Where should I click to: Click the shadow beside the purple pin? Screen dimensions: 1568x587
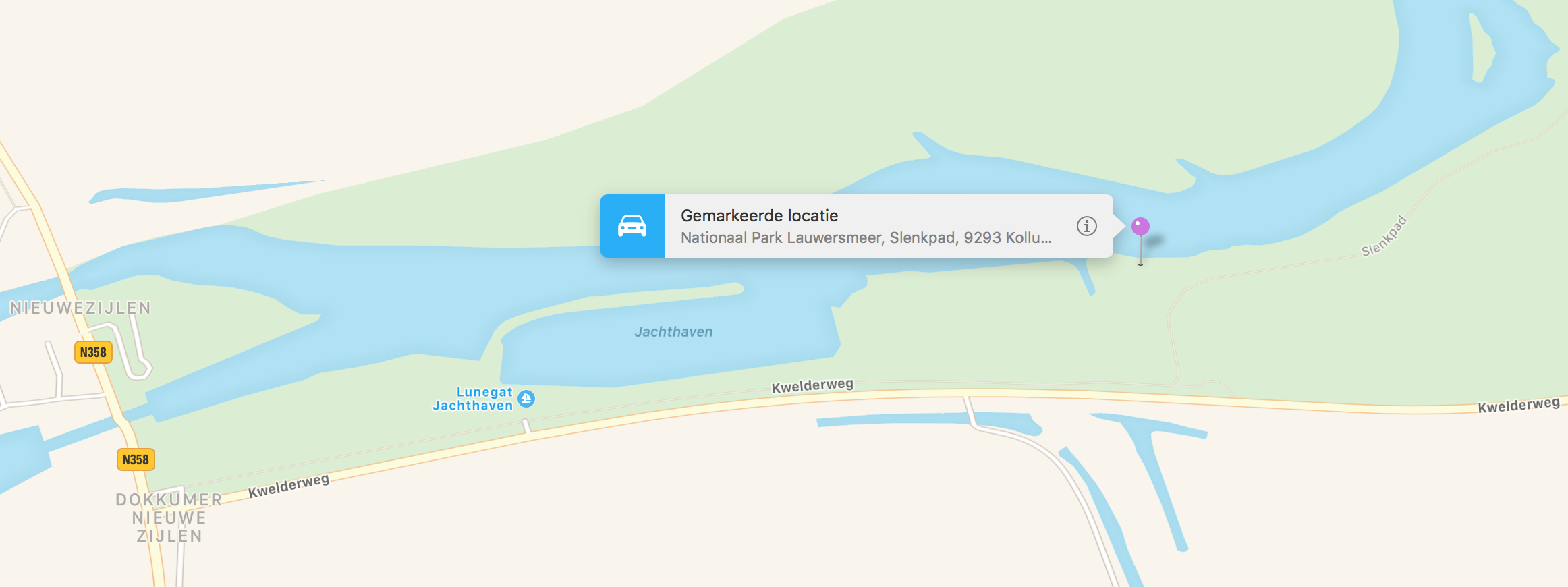click(1155, 240)
